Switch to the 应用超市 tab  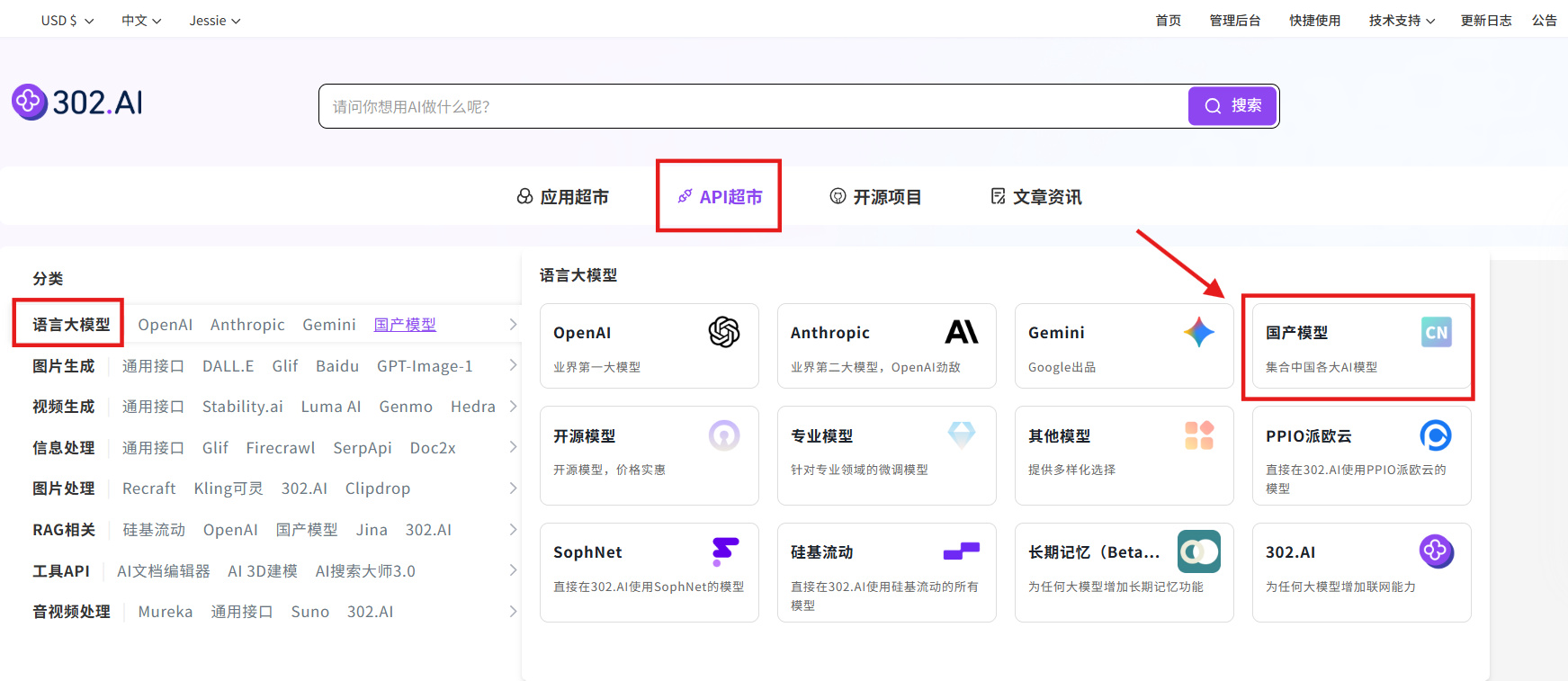[x=562, y=196]
